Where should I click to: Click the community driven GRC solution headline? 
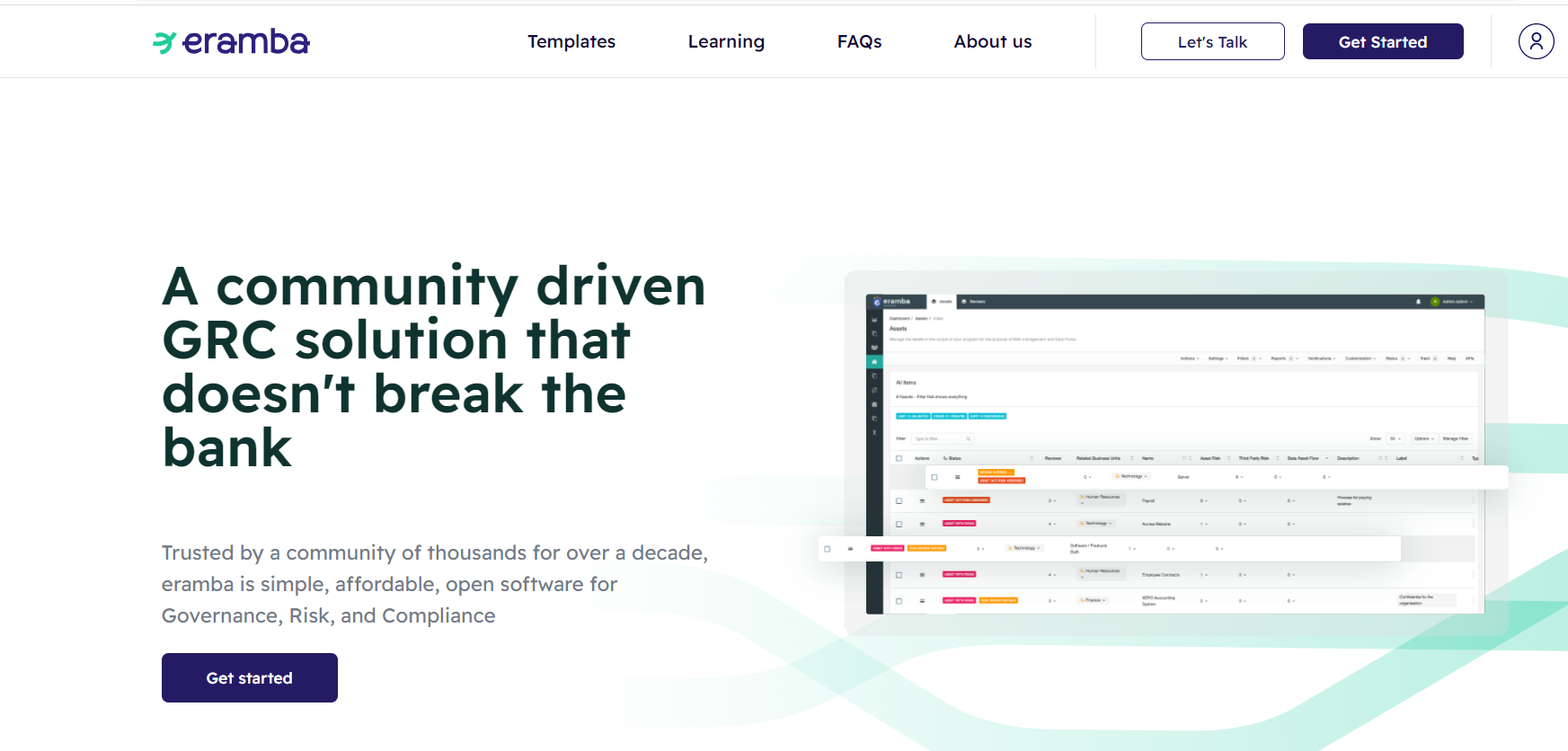click(x=434, y=367)
